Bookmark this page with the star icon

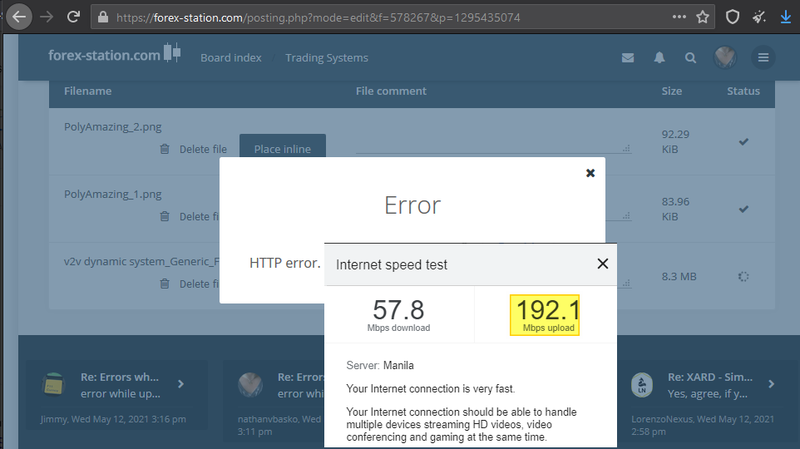pyautogui.click(x=703, y=17)
